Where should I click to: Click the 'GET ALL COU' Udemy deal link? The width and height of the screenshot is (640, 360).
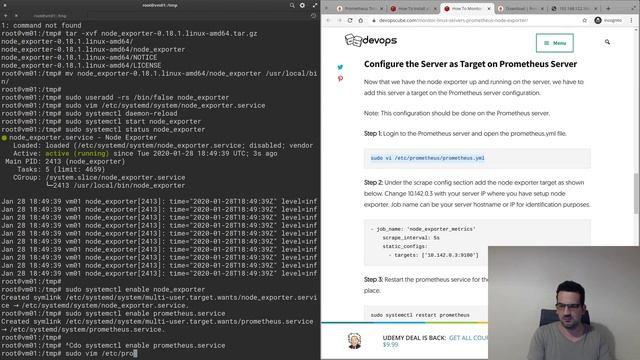[x=468, y=338]
